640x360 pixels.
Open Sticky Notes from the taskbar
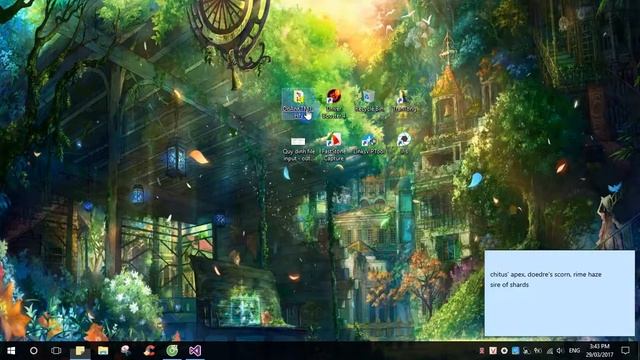tap(80, 351)
